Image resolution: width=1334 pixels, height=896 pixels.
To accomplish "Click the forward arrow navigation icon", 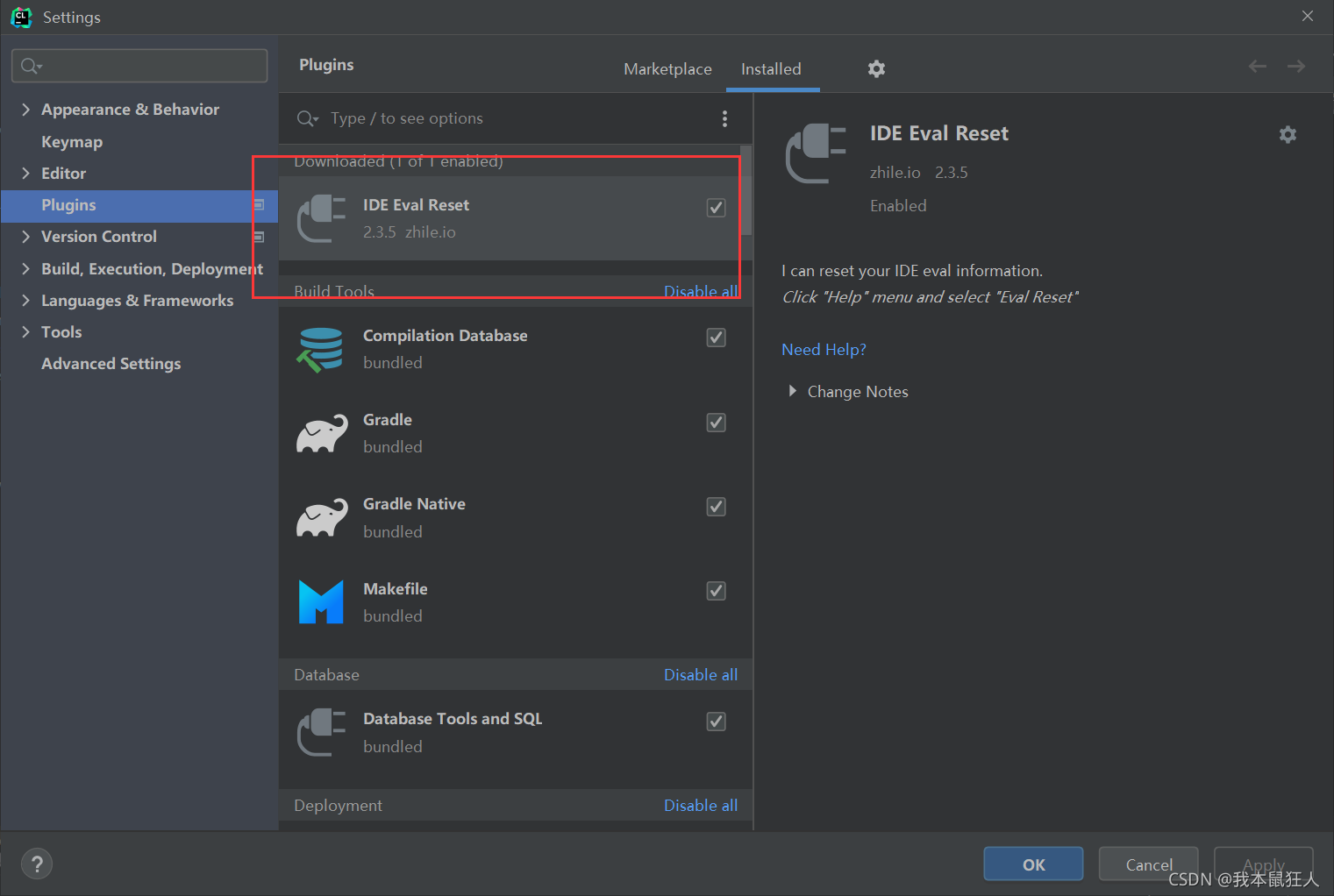I will click(1296, 67).
